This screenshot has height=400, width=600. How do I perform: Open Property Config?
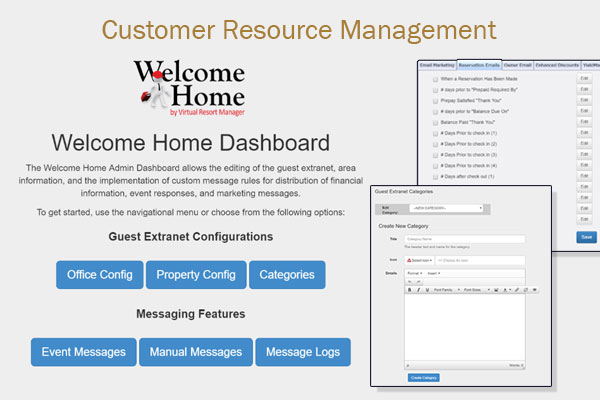pyautogui.click(x=196, y=275)
